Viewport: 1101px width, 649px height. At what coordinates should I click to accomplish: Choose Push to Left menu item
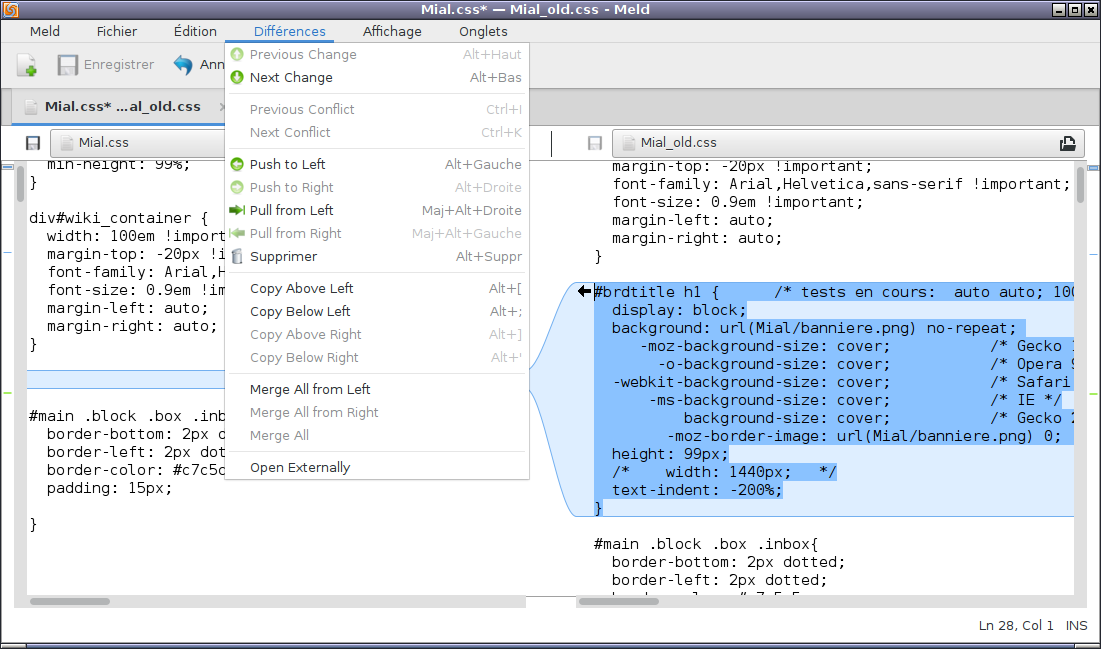click(x=287, y=165)
